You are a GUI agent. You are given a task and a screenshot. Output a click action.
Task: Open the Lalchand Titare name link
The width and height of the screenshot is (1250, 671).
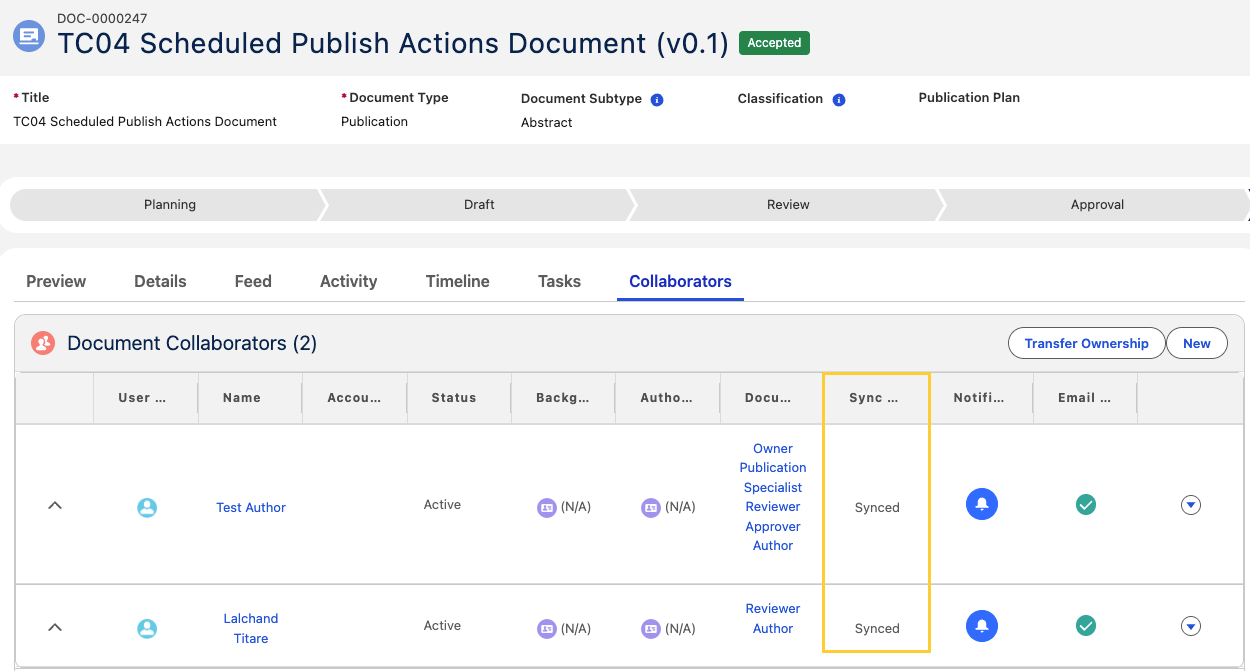[x=251, y=628]
